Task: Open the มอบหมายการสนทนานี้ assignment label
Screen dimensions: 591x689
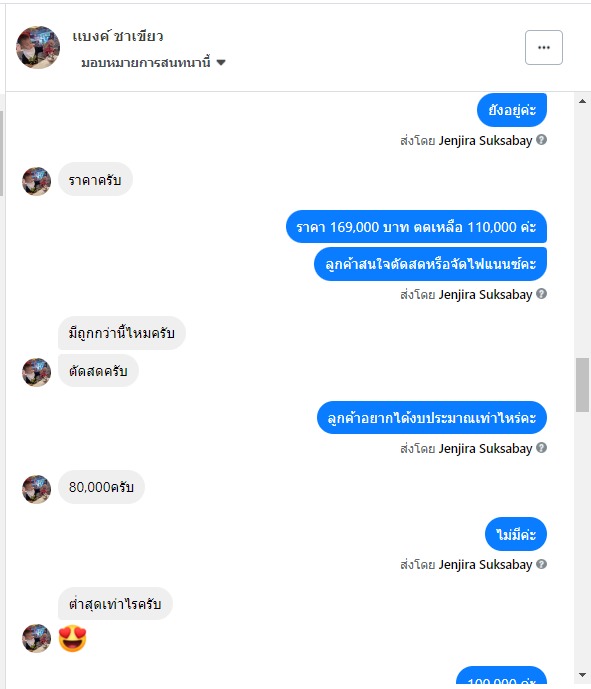Action: 146,63
